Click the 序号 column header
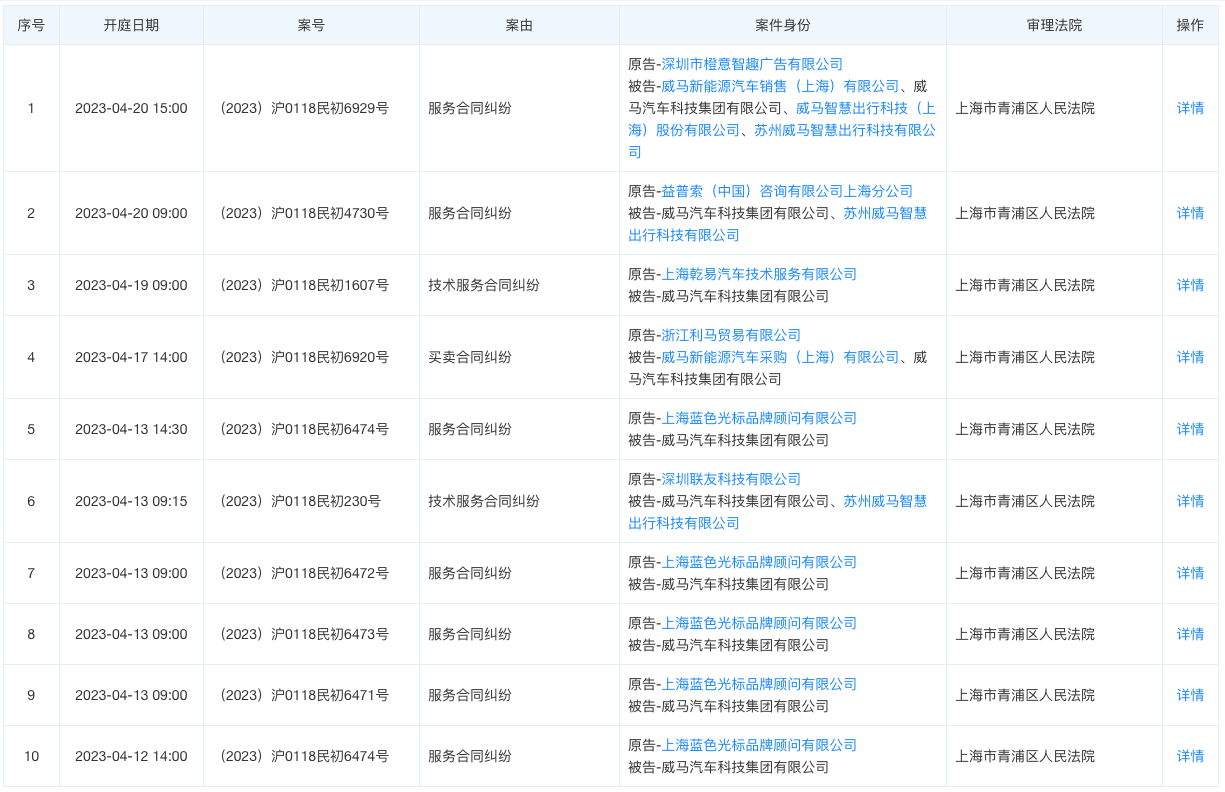This screenshot has height=792, width=1225. (x=31, y=26)
